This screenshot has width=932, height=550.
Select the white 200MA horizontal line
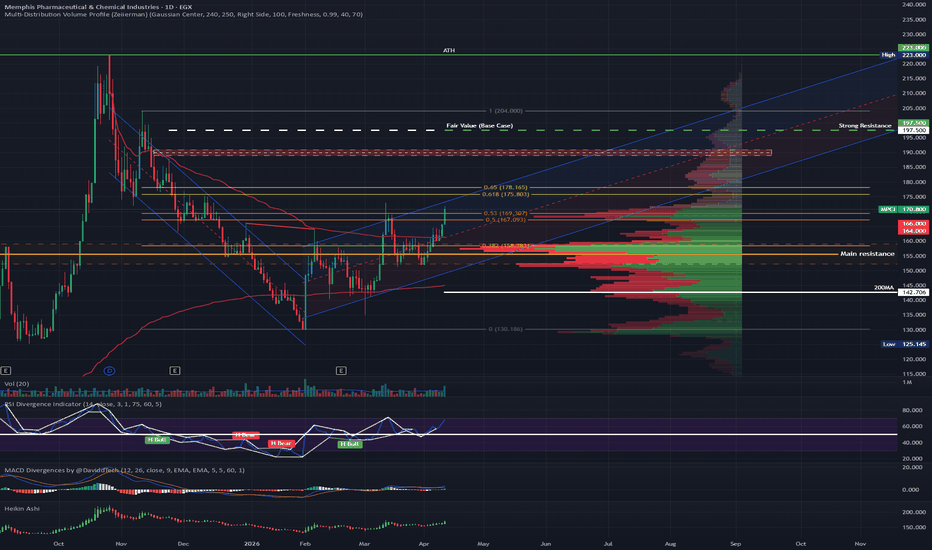[x=670, y=292]
